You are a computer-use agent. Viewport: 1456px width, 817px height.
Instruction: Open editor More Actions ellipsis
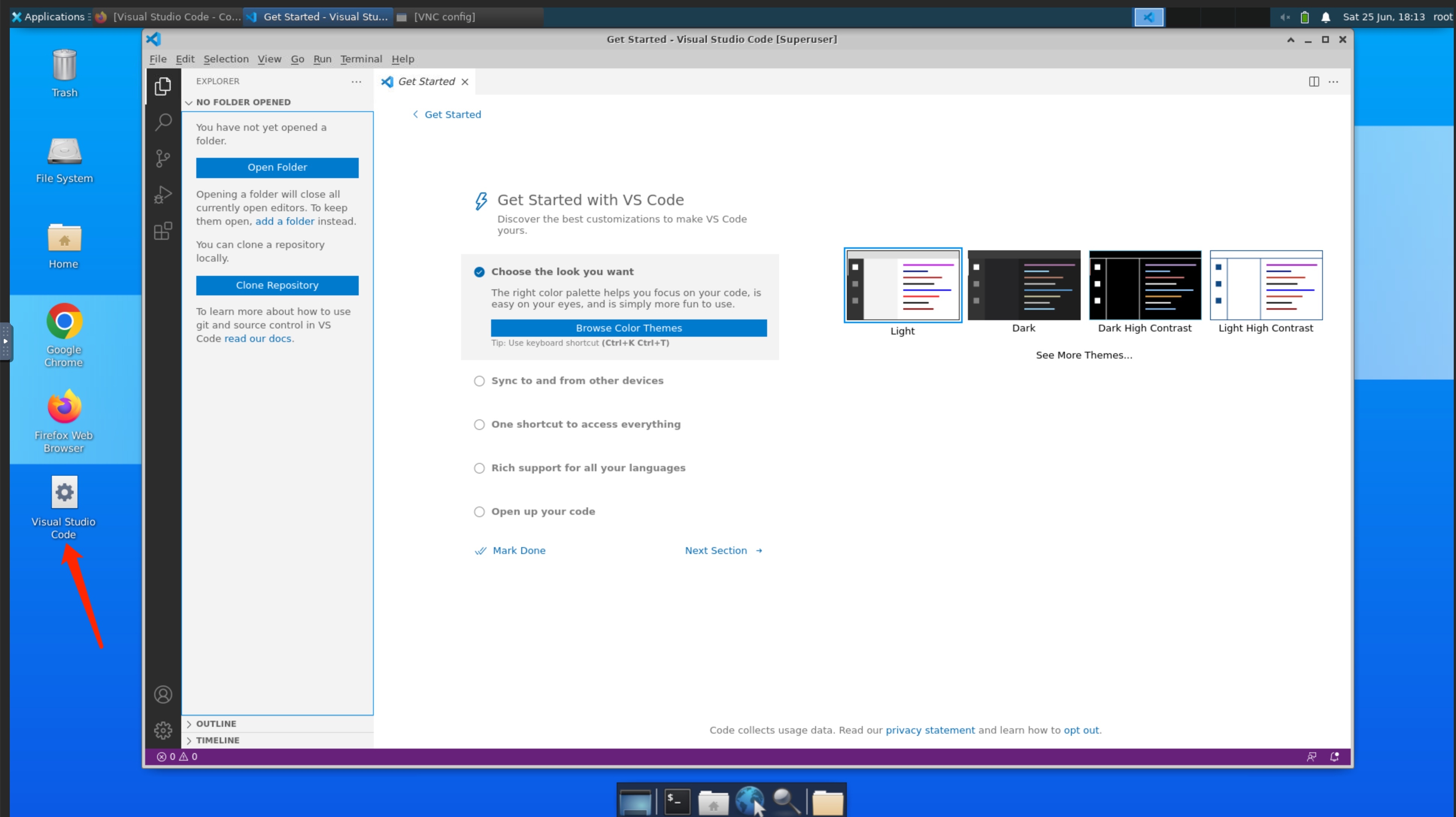coord(1333,81)
